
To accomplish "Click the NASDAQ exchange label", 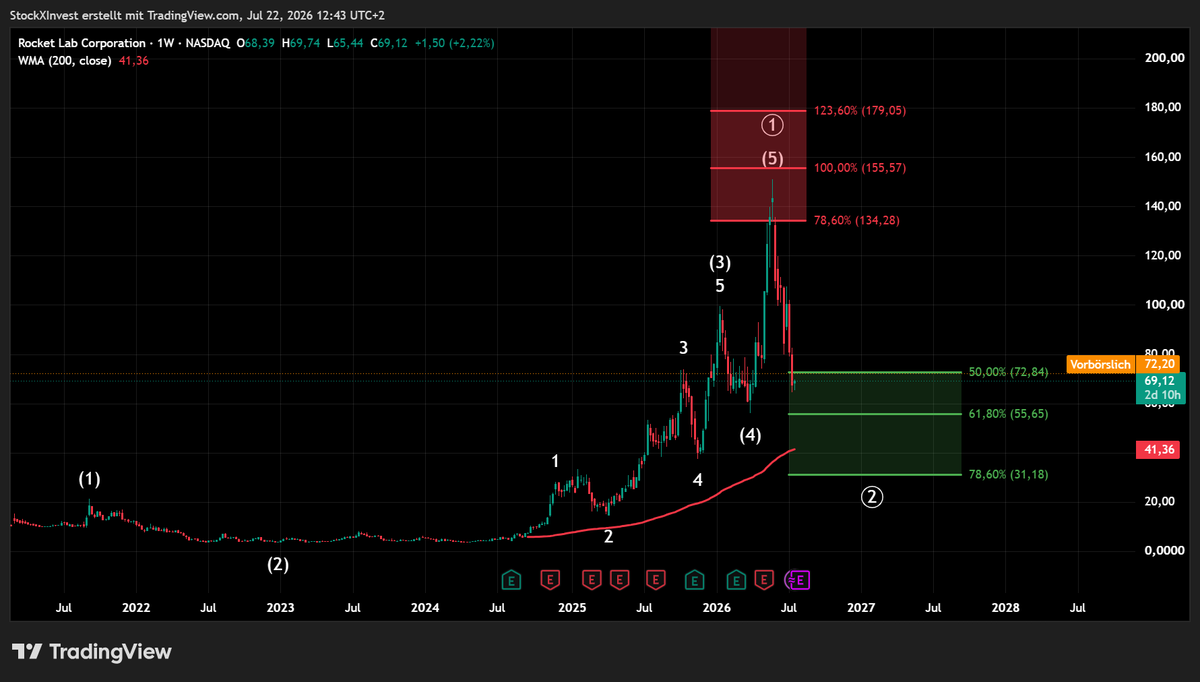I will pos(209,44).
